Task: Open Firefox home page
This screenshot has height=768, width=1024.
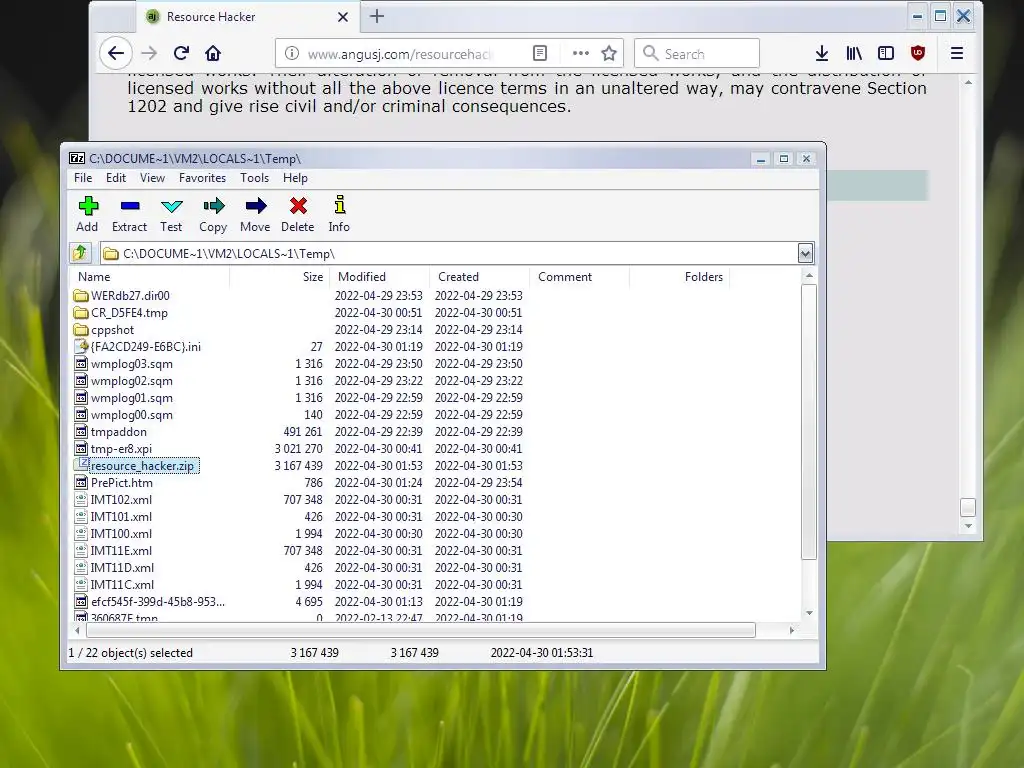Action: coord(213,54)
